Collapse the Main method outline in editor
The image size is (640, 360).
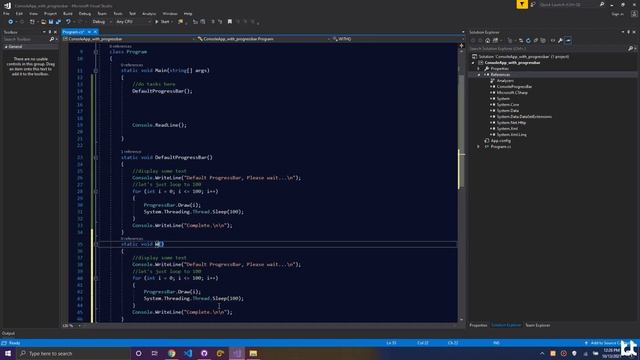(x=96, y=70)
